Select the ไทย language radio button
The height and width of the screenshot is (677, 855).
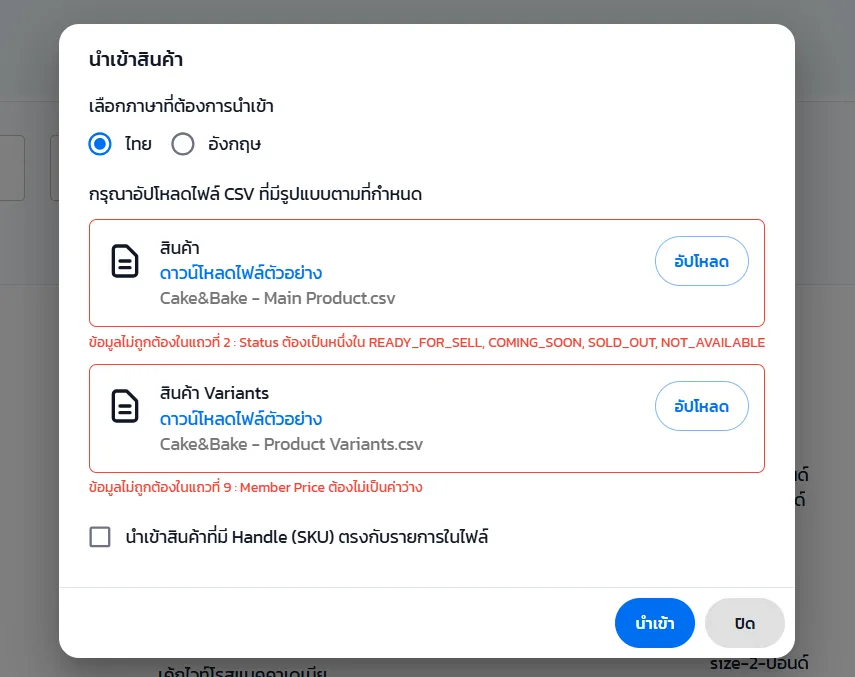tap(100, 144)
